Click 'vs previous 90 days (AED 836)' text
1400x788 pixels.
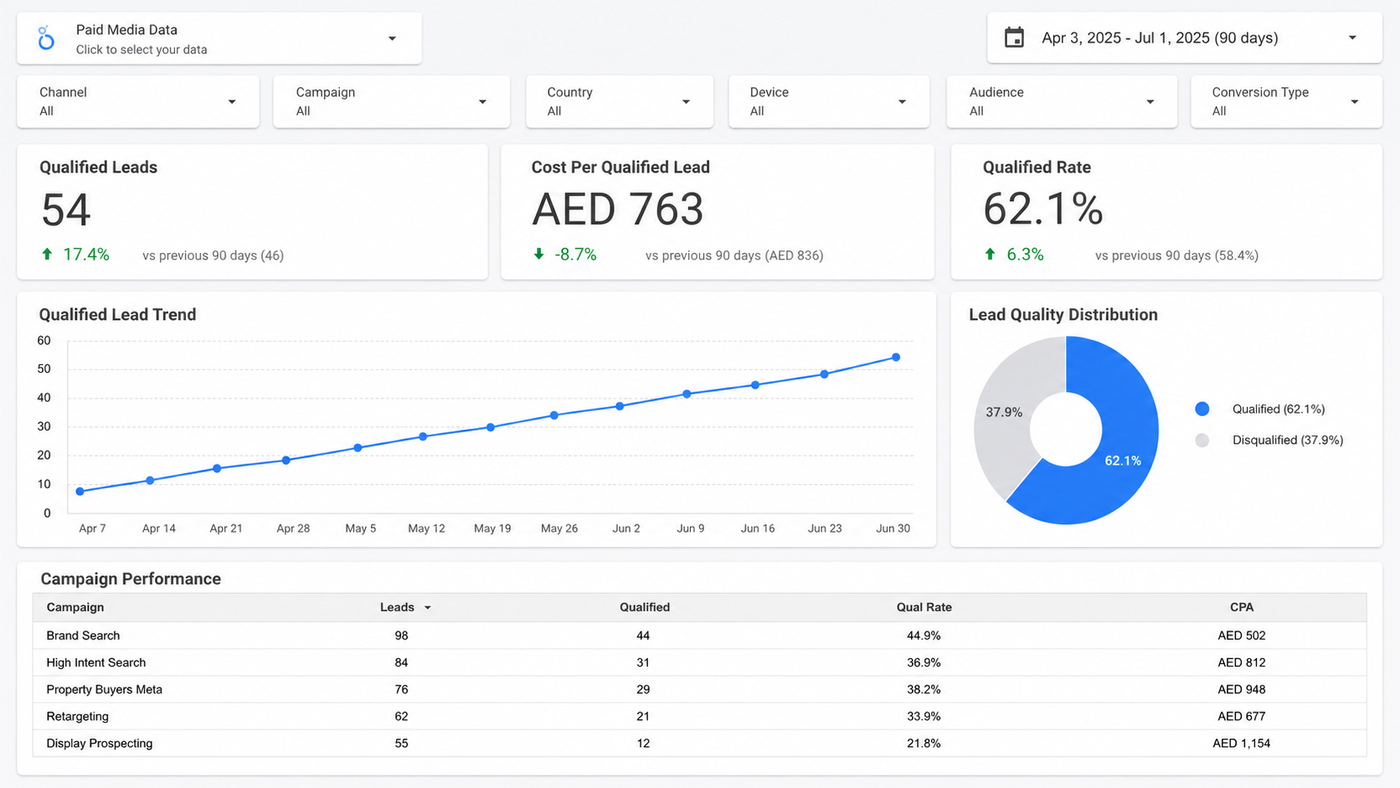coord(735,256)
